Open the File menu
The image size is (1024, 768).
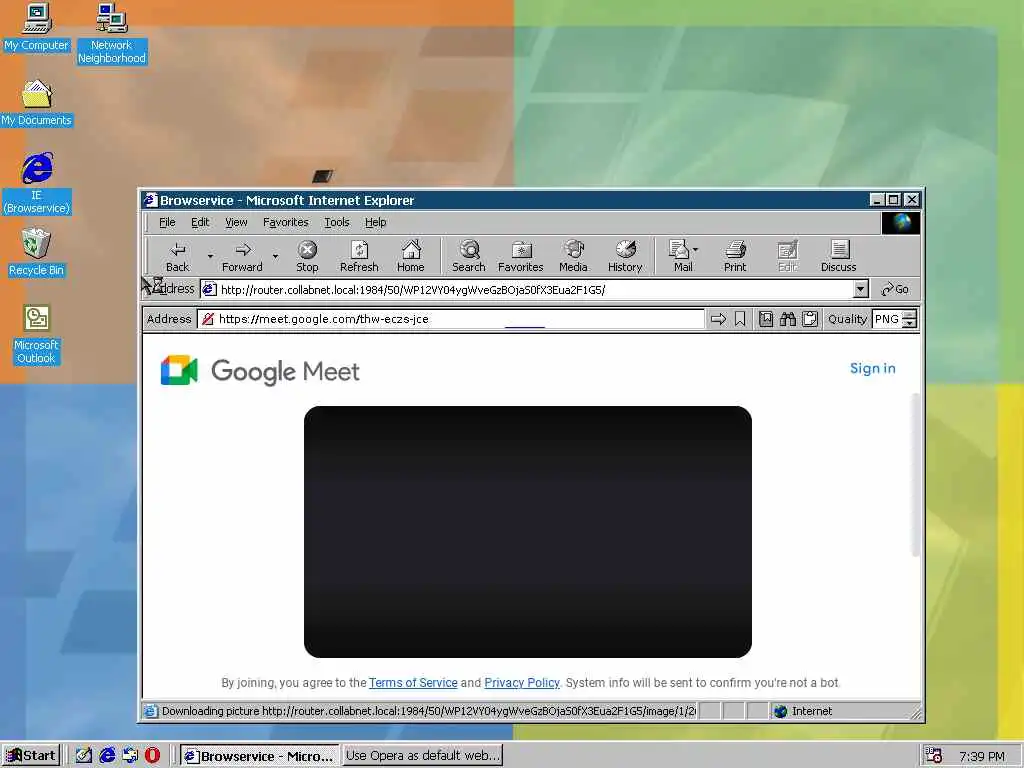(167, 222)
